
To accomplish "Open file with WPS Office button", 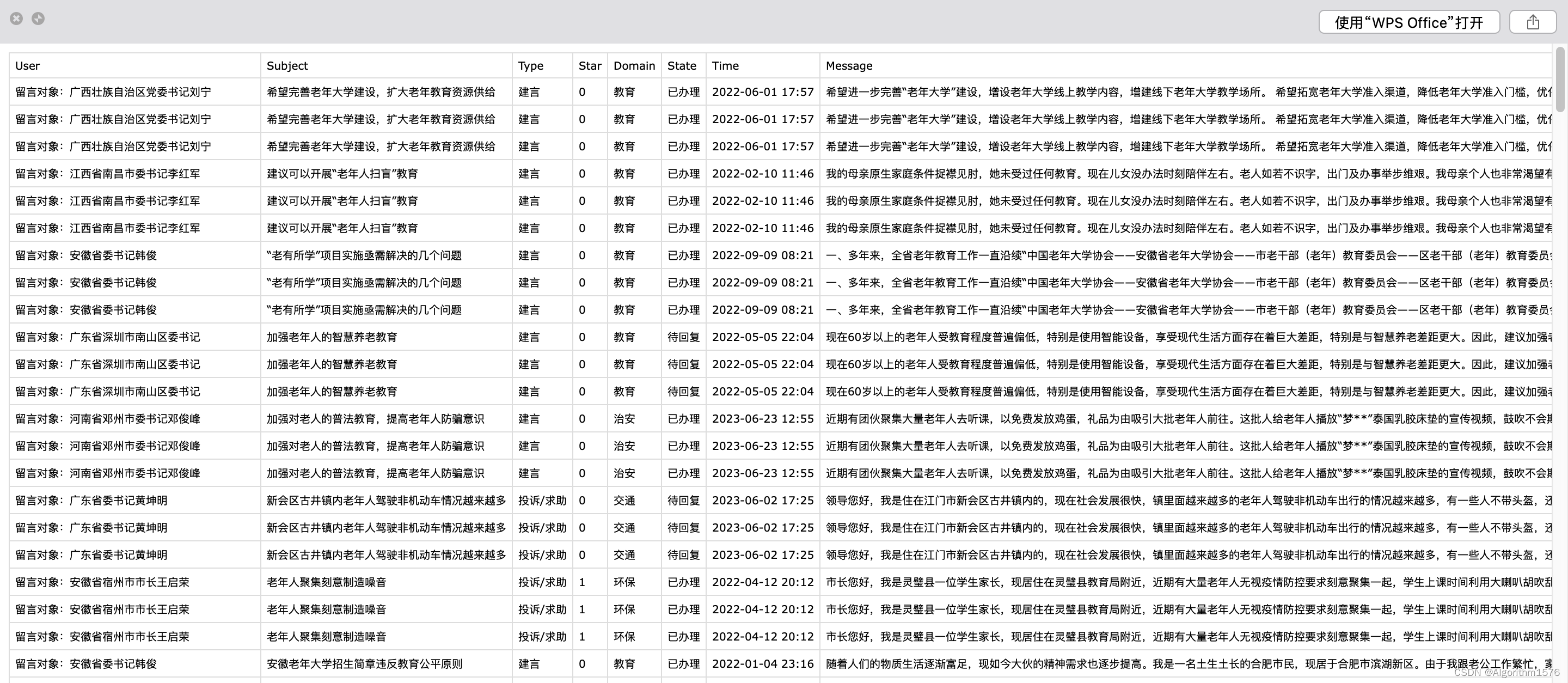I will (x=1408, y=22).
